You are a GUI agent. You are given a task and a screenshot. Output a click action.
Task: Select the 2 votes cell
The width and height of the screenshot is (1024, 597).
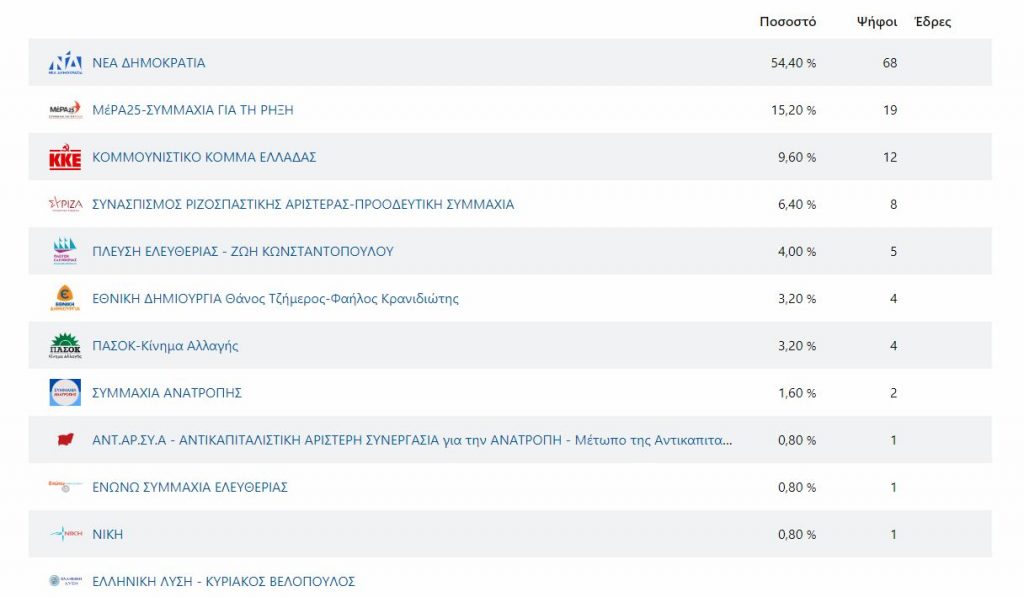coord(893,393)
